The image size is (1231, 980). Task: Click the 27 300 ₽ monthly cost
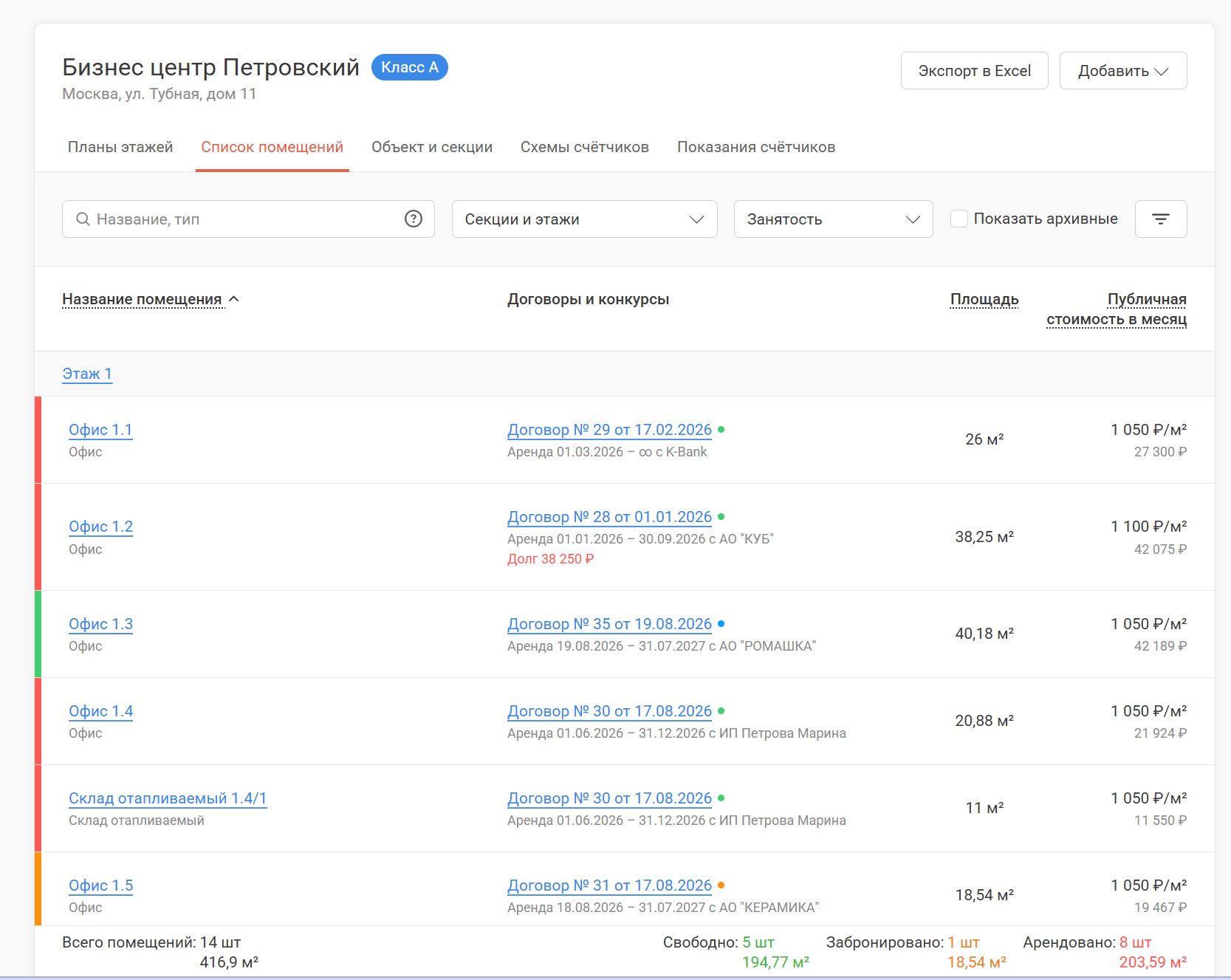click(x=1160, y=452)
